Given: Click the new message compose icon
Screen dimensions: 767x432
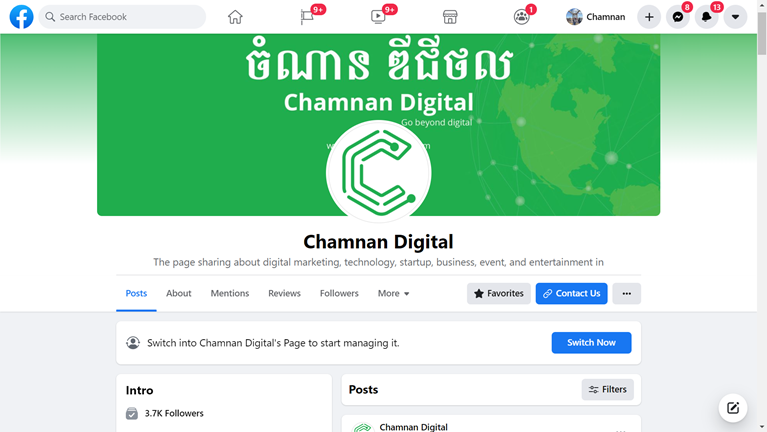Looking at the screenshot, I should point(733,408).
